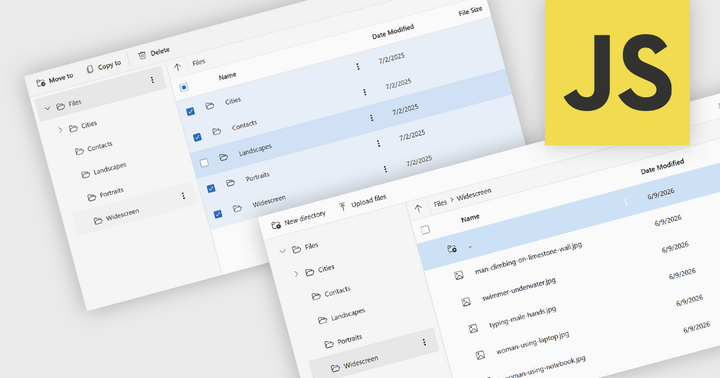Expand the Cities tree node in front window
This screenshot has height=378, width=720.
pyautogui.click(x=296, y=273)
